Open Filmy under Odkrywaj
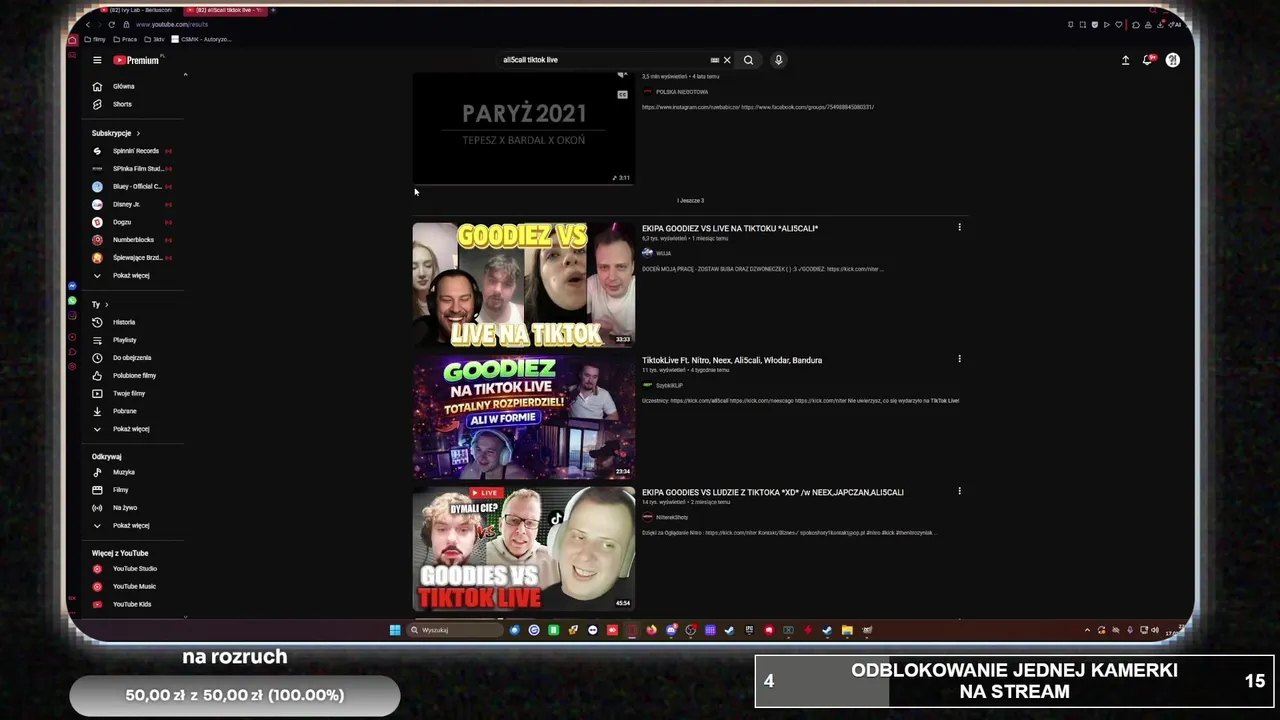The height and width of the screenshot is (720, 1280). point(121,490)
